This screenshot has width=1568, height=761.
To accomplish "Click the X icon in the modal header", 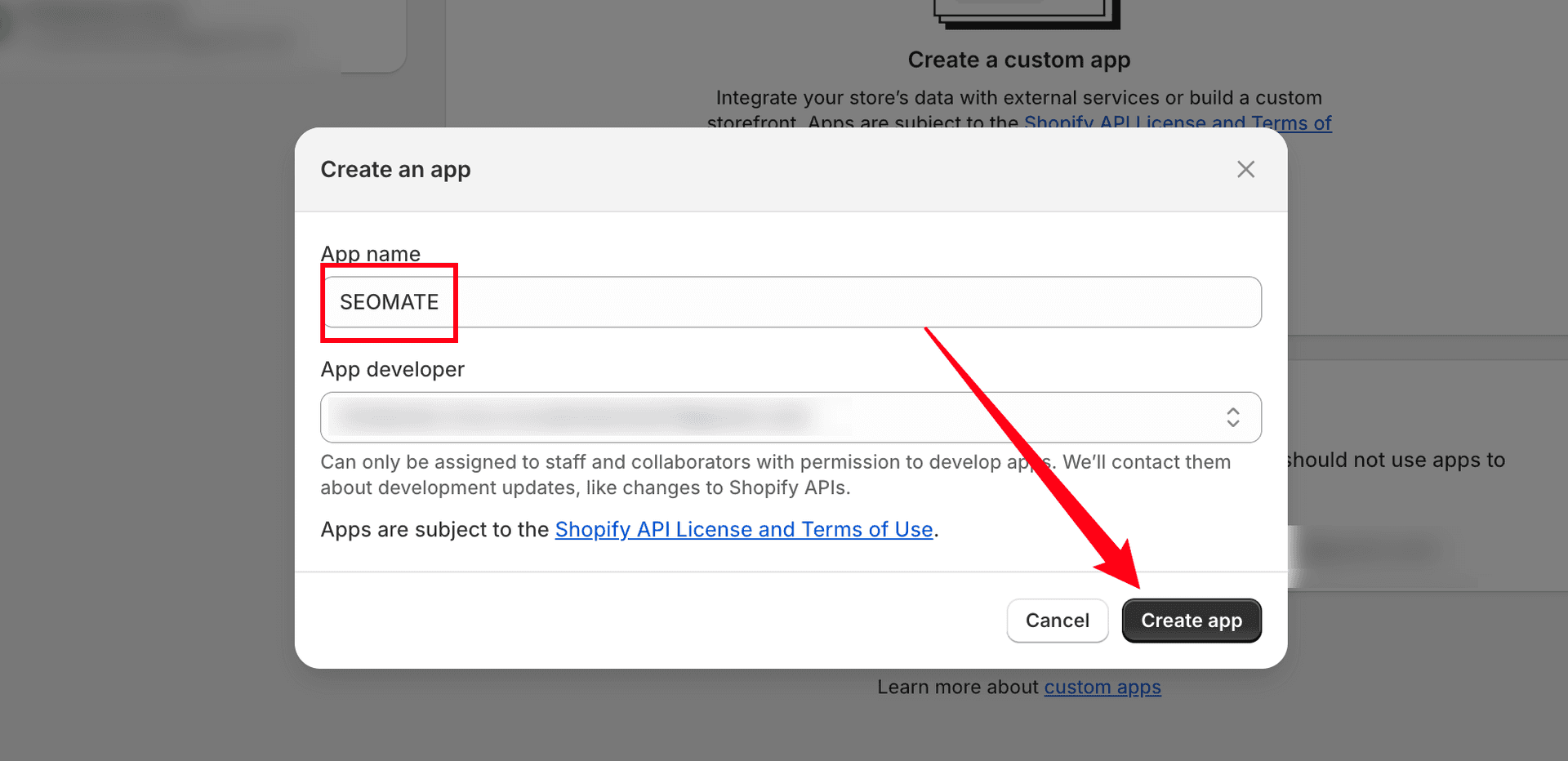I will [x=1245, y=169].
